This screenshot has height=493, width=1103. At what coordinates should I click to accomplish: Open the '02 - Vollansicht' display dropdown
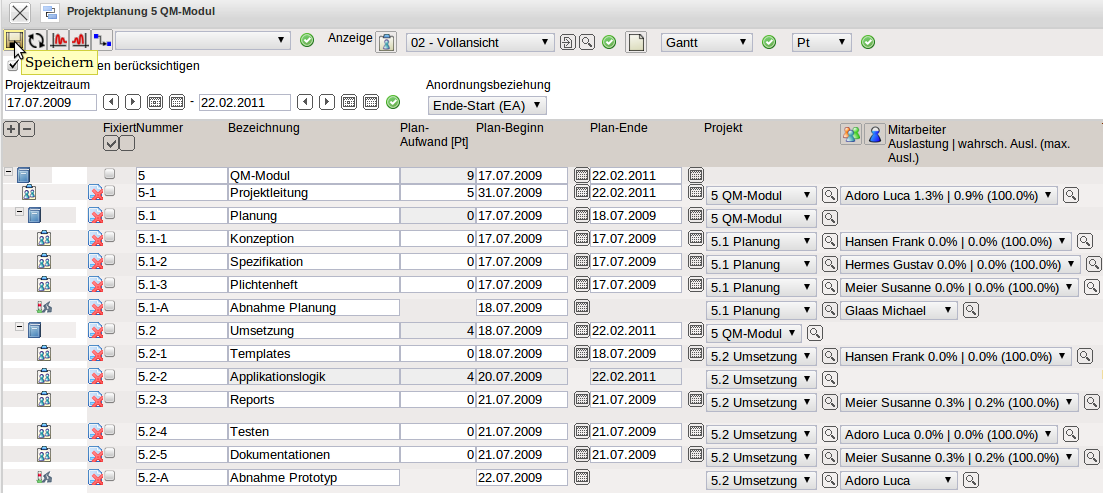[x=480, y=42]
